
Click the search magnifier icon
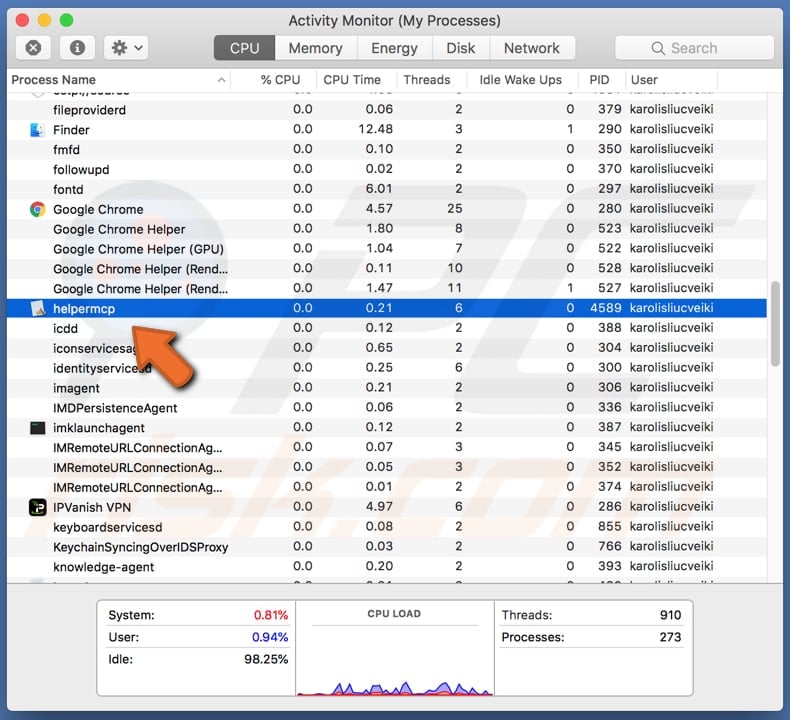(x=658, y=48)
